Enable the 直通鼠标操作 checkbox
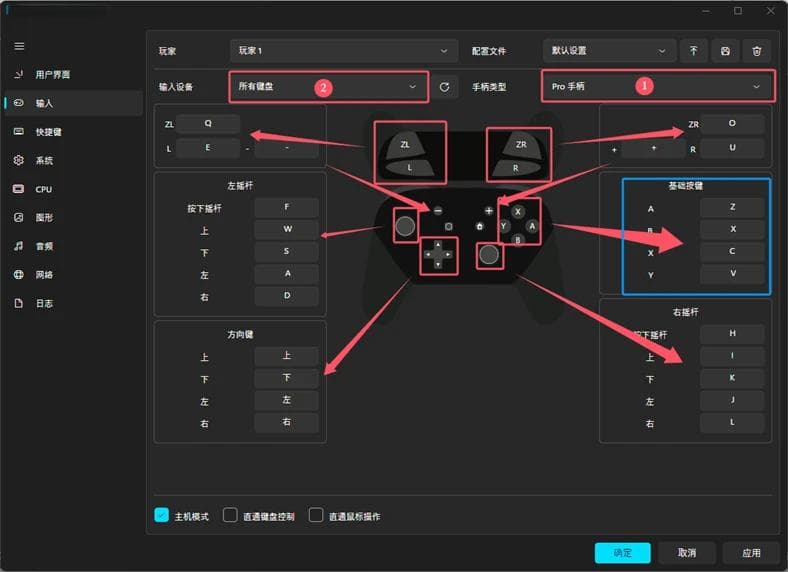Viewport: 788px width, 572px height. pyautogui.click(x=316, y=515)
